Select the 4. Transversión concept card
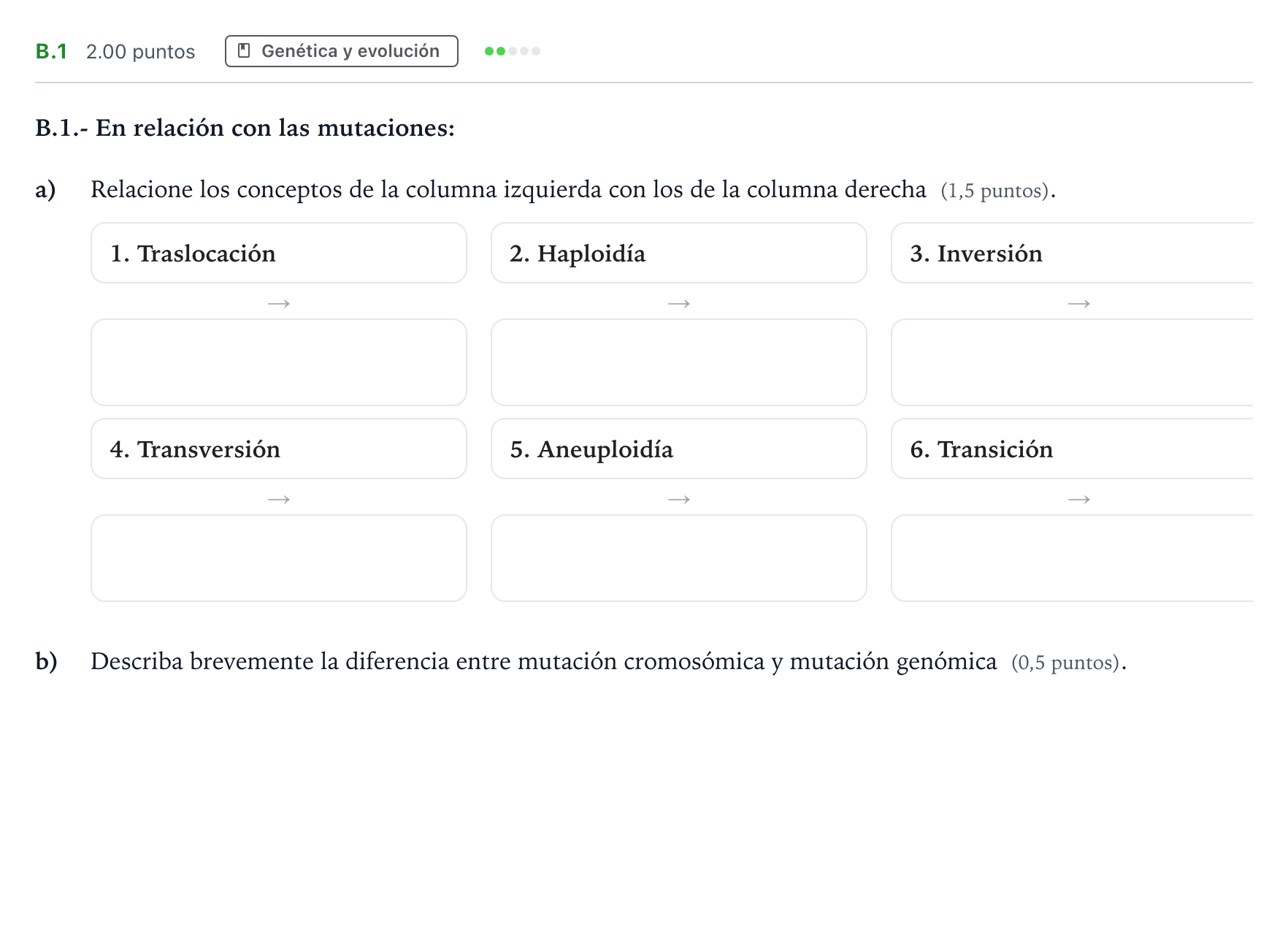 click(279, 449)
